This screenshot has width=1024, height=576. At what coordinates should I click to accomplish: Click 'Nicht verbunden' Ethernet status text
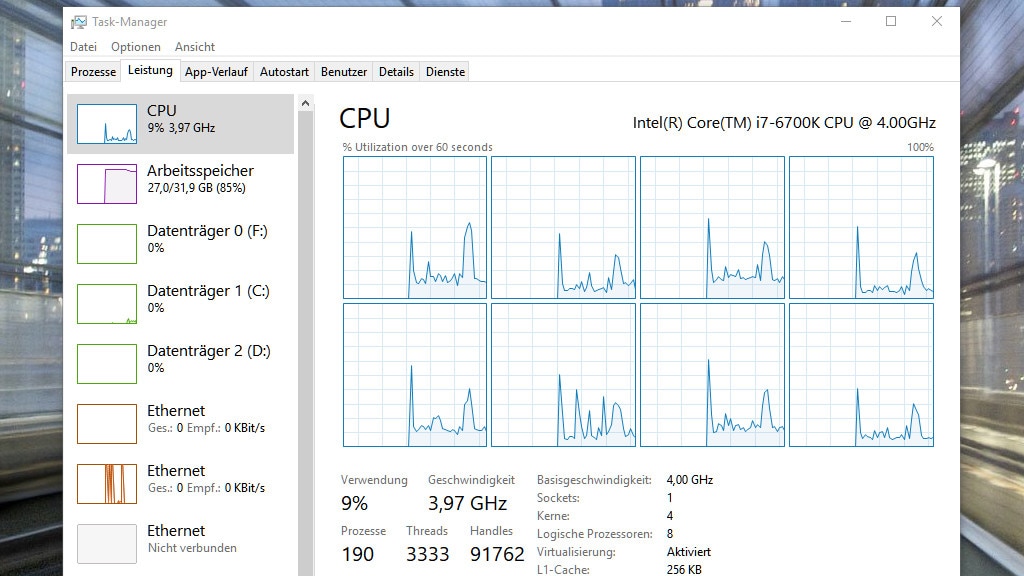pos(192,548)
